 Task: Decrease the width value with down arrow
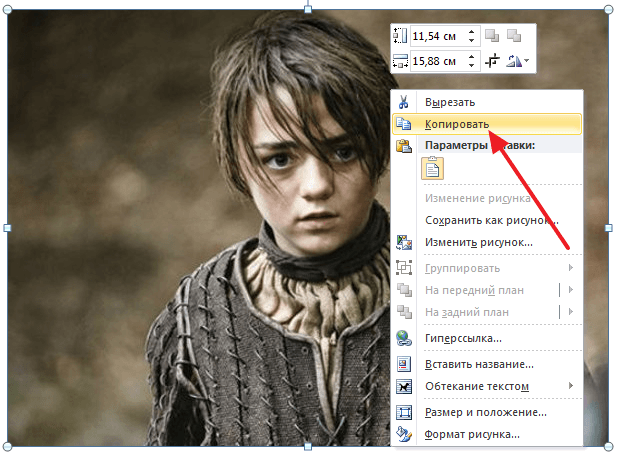tap(471, 66)
